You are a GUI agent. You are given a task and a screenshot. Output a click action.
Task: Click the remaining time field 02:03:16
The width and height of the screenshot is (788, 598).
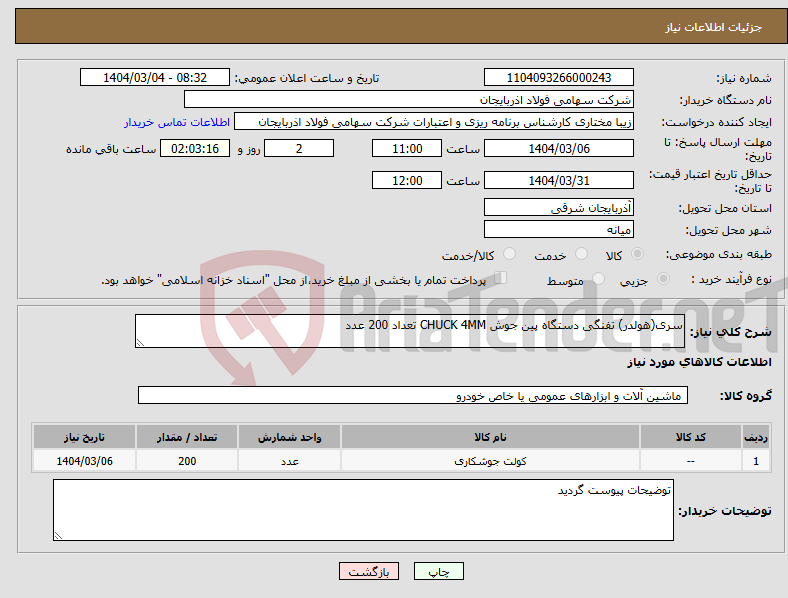click(x=195, y=148)
